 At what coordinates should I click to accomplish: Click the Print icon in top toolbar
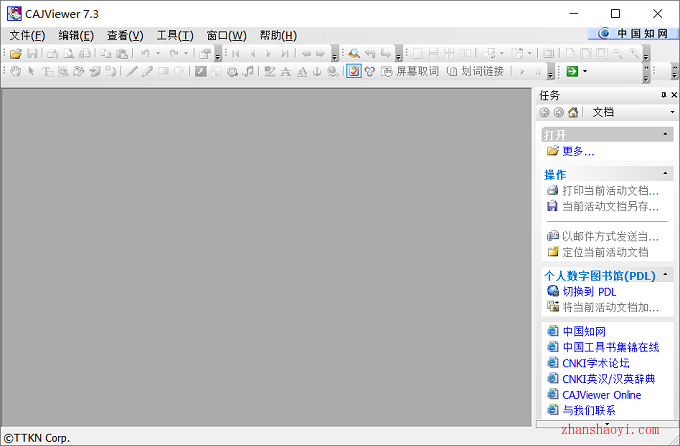tap(52, 53)
